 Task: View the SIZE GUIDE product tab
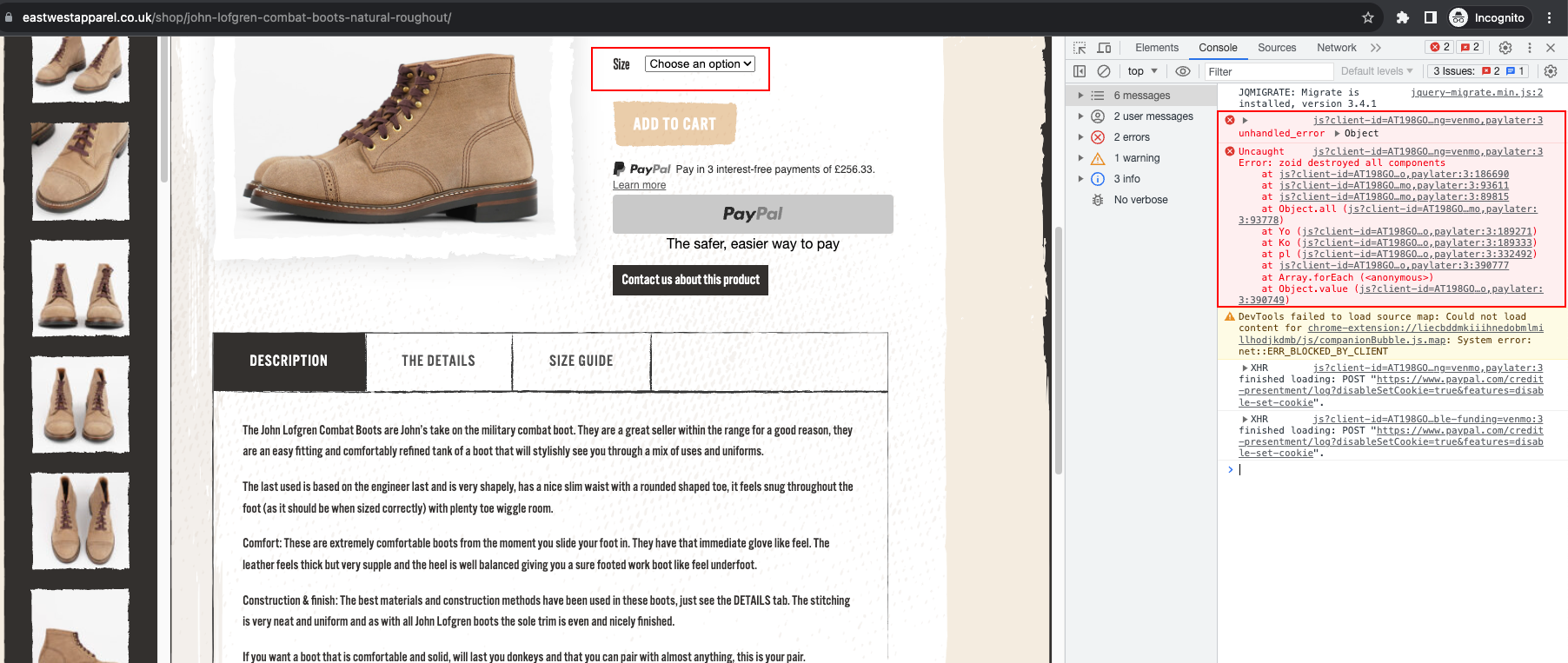[581, 361]
